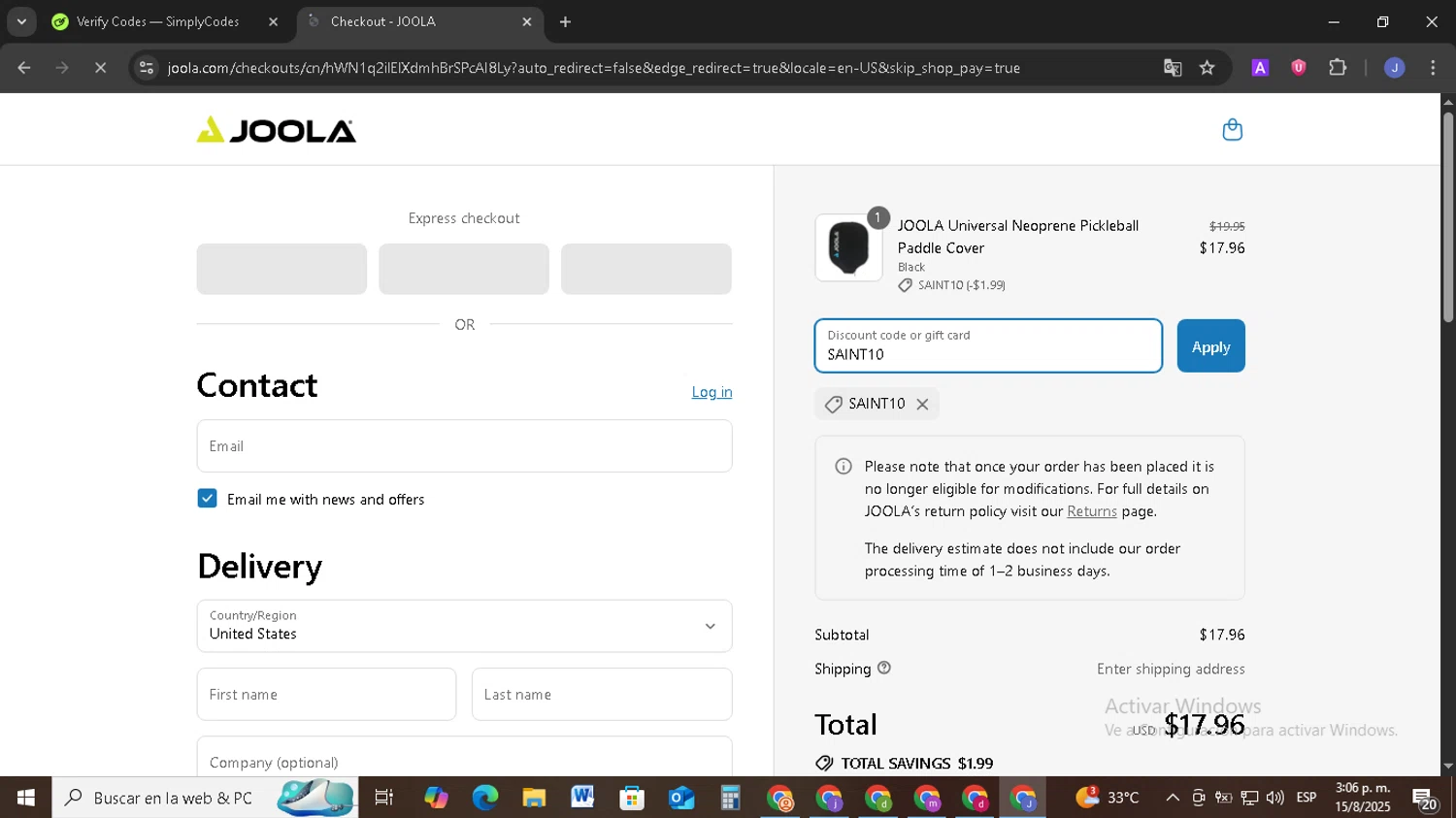
Task: Show hidden system tray icons
Action: point(1173,798)
